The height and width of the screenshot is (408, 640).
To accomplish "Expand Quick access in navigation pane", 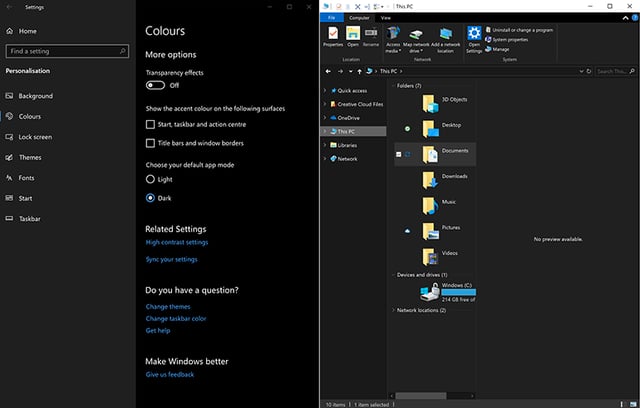I will pyautogui.click(x=325, y=91).
